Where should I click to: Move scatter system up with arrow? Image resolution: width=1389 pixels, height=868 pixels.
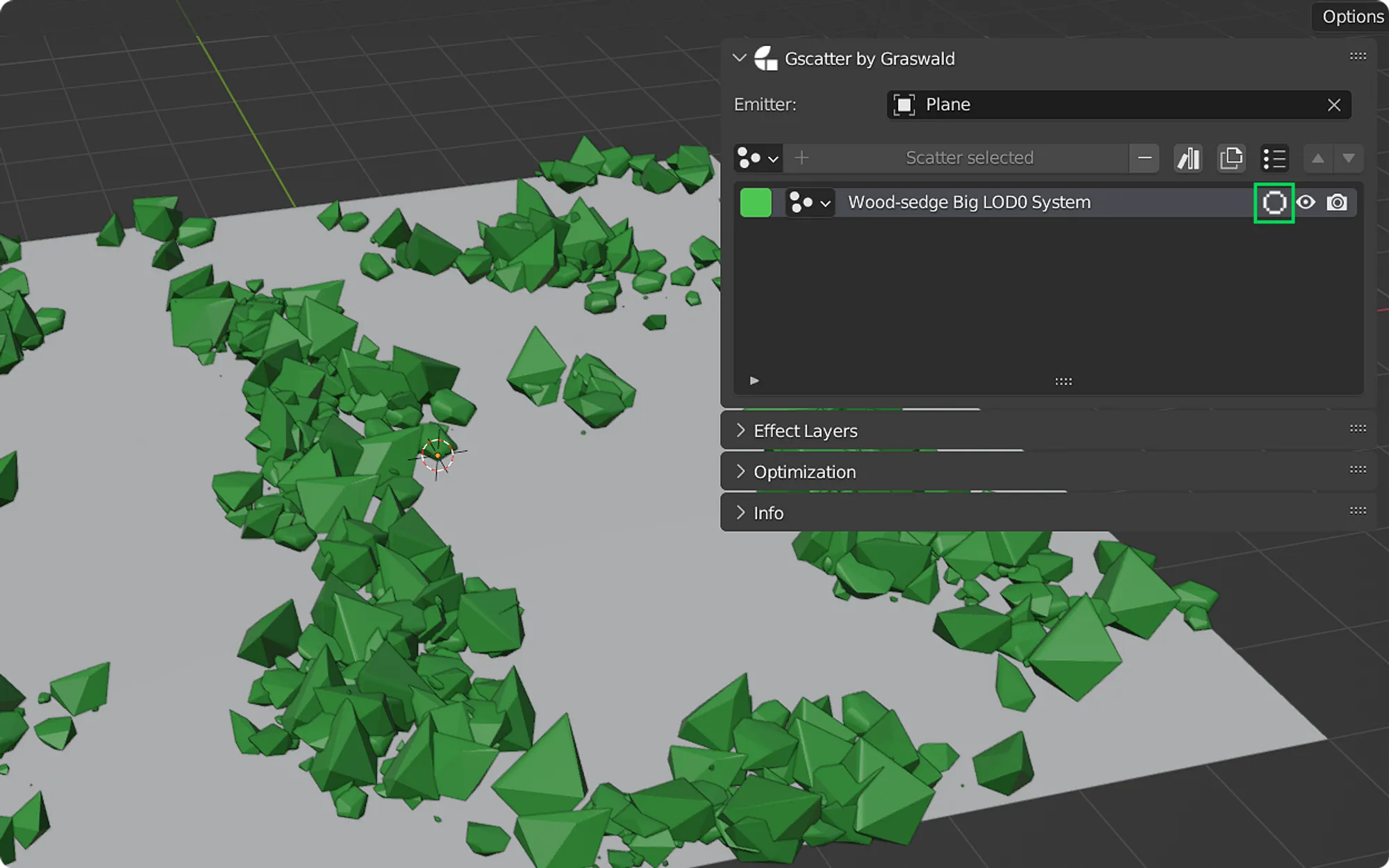(x=1317, y=158)
